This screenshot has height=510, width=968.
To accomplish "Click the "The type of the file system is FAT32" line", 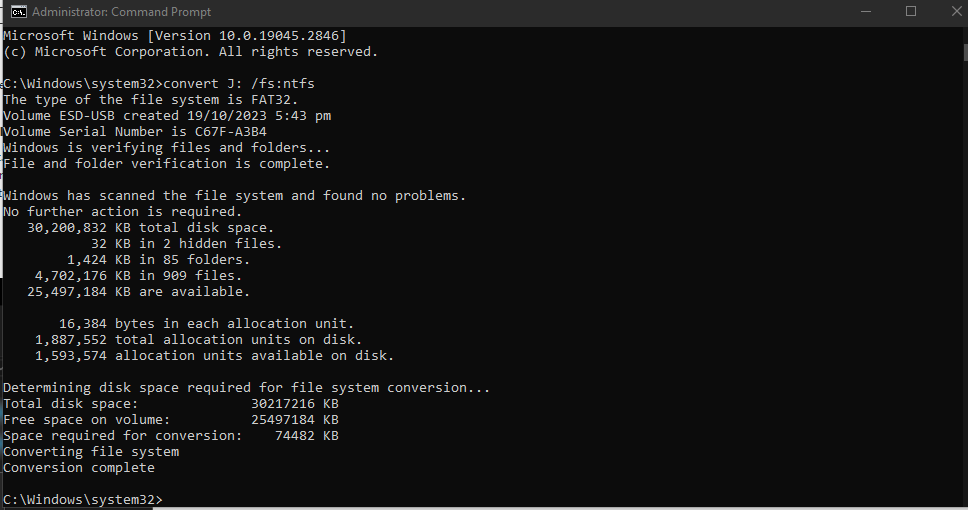I will tap(150, 99).
